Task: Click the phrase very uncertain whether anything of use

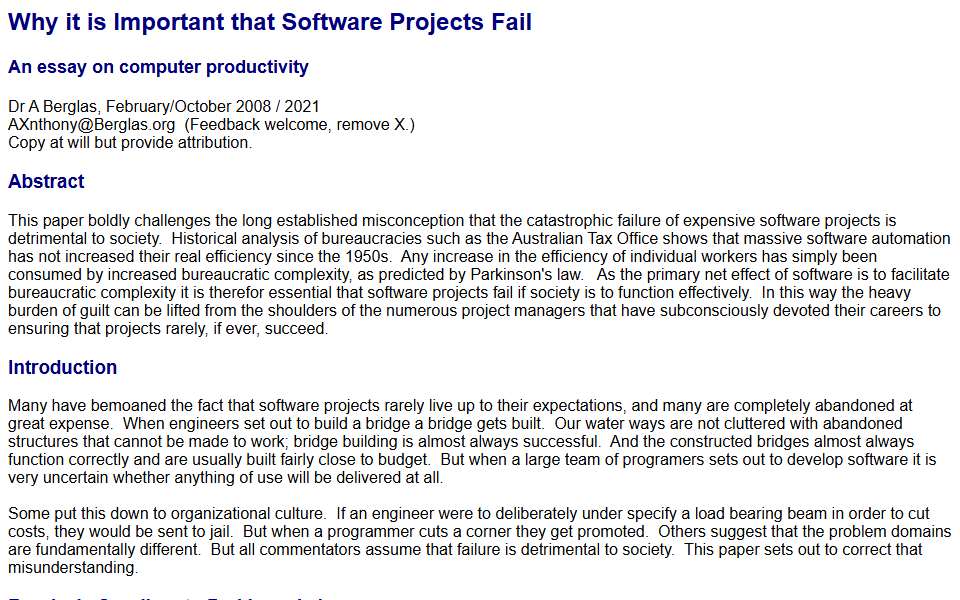Action: [146, 478]
